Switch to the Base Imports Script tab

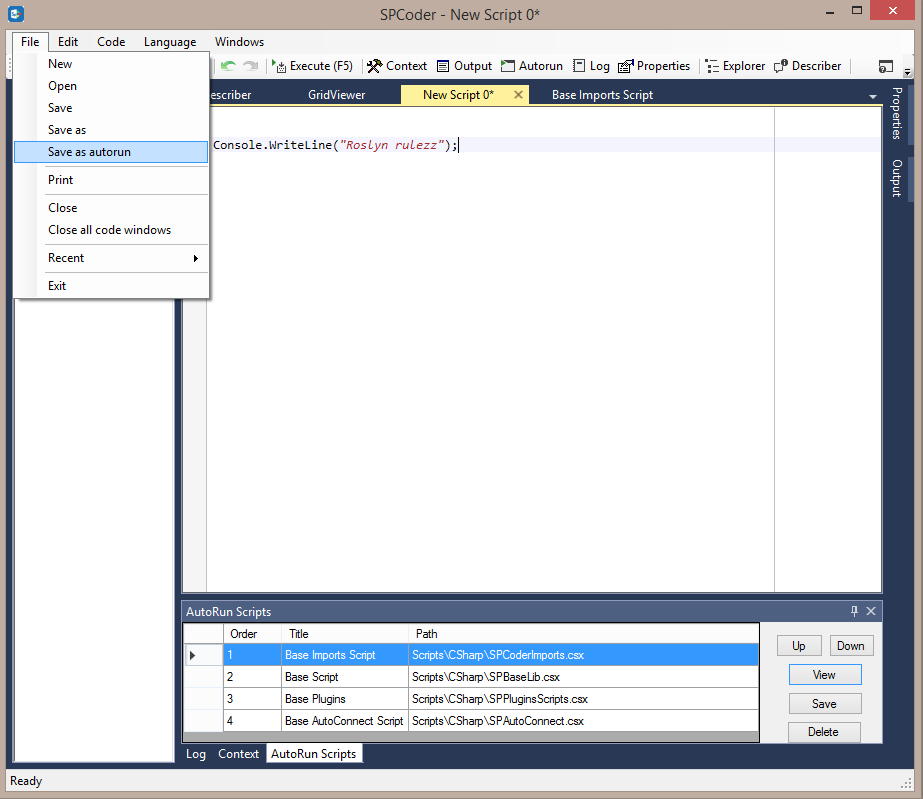click(602, 95)
